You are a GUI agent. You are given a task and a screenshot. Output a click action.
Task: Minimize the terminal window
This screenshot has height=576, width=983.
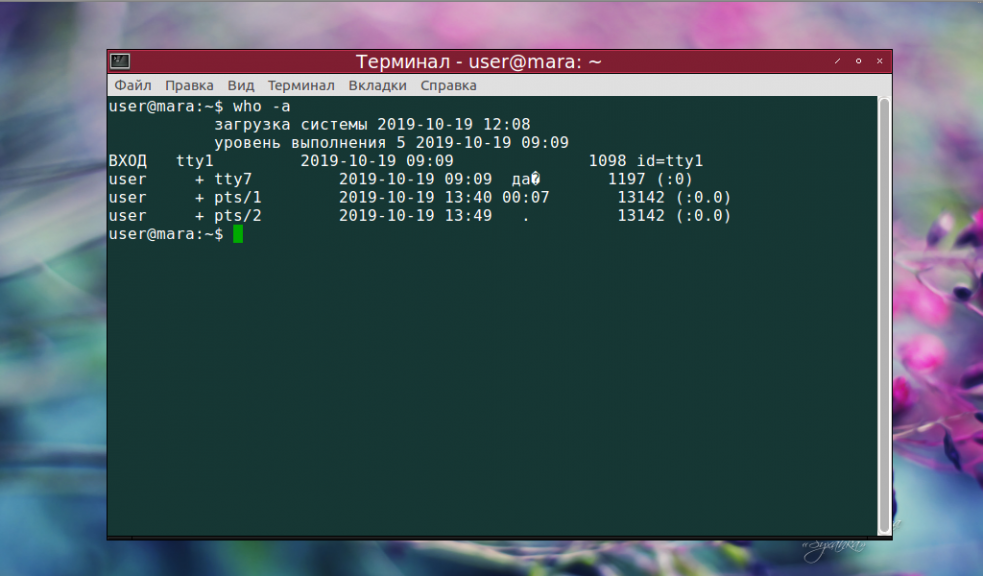pyautogui.click(x=838, y=61)
